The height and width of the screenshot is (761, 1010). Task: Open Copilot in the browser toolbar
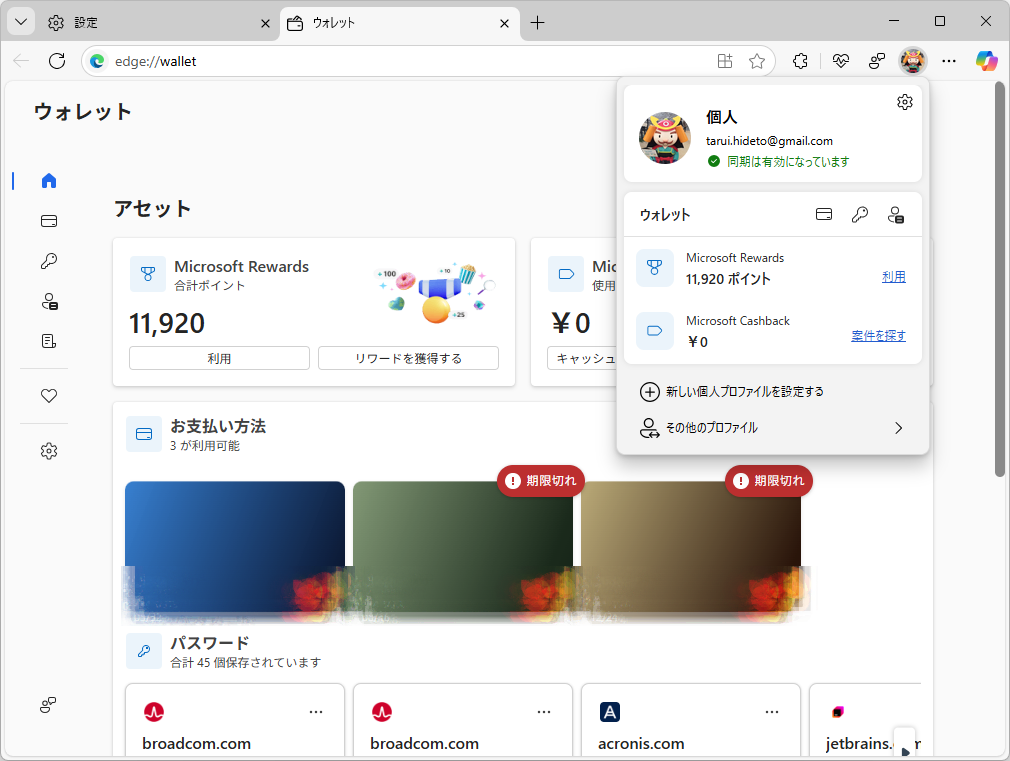[986, 61]
